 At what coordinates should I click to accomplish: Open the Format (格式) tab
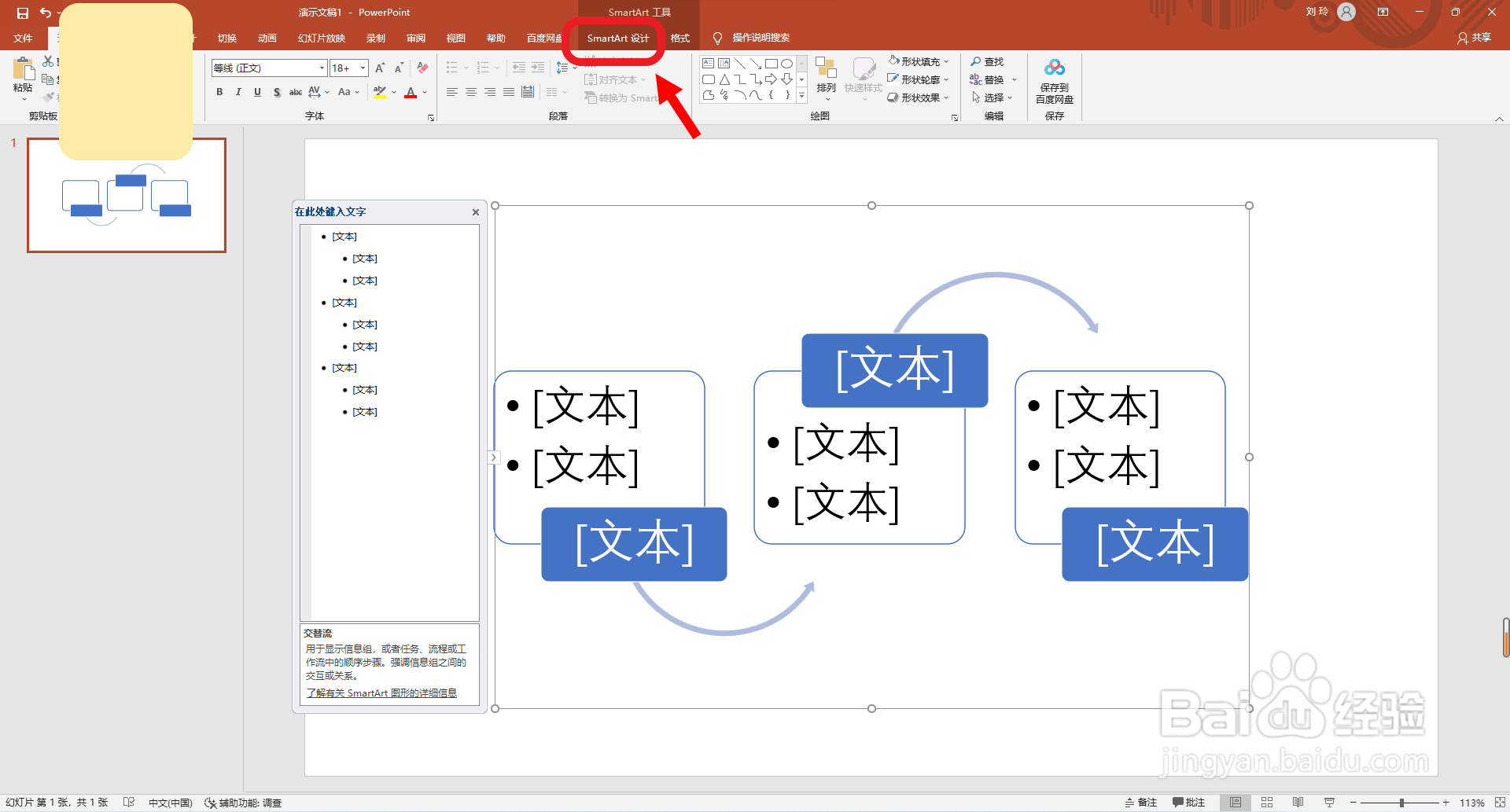pyautogui.click(x=679, y=38)
